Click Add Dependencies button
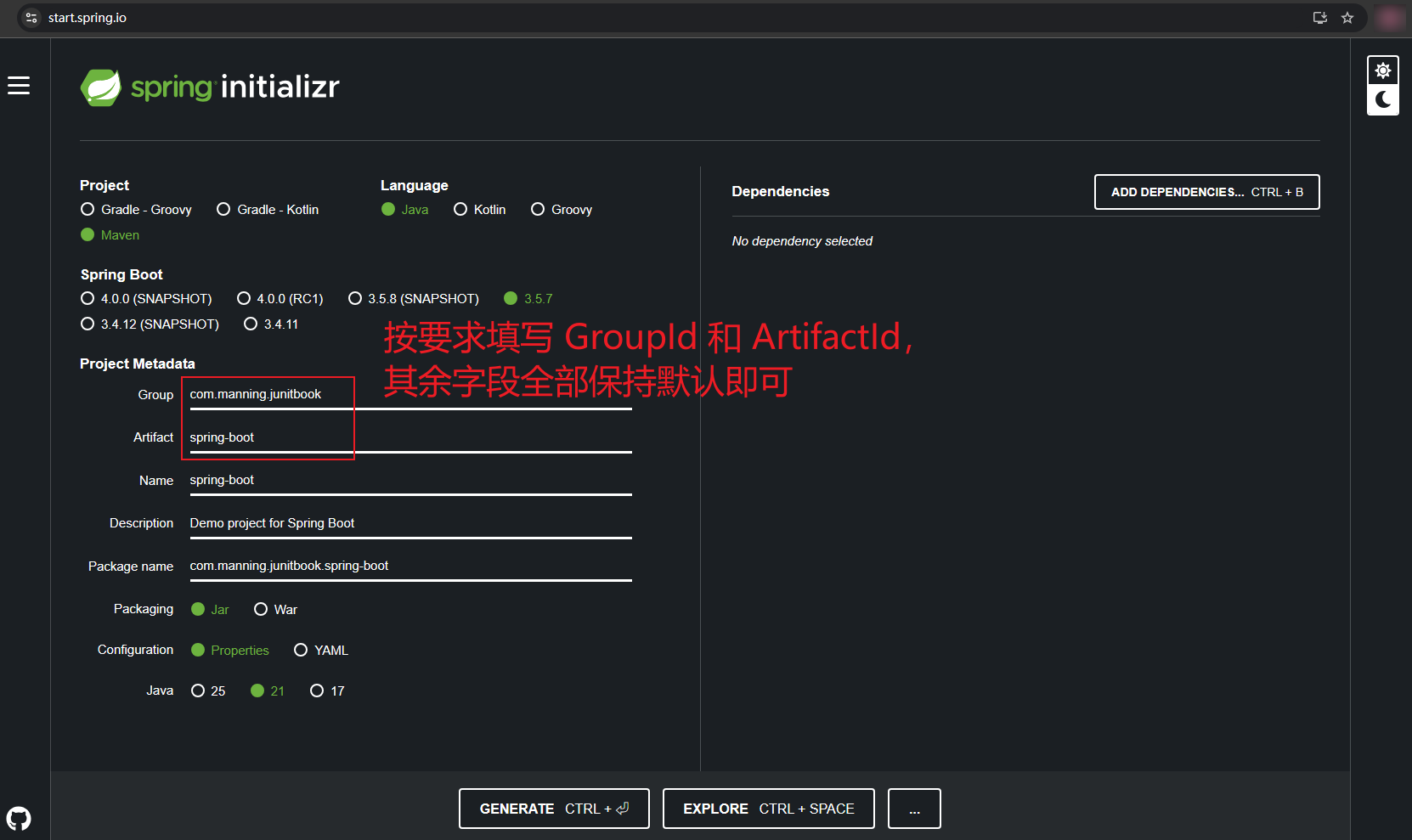This screenshot has width=1412, height=840. click(1207, 192)
